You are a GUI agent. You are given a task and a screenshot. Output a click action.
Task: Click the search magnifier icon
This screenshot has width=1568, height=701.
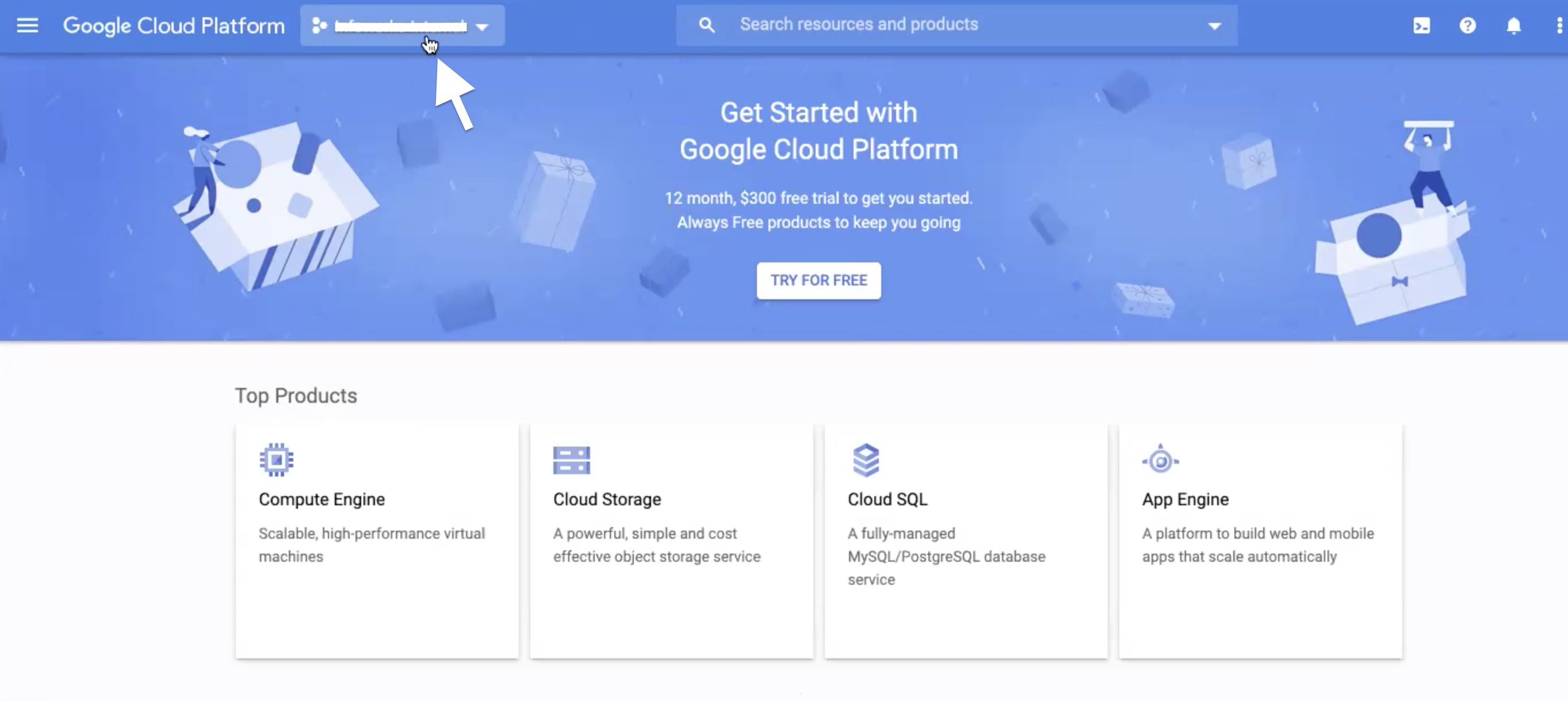pyautogui.click(x=706, y=25)
